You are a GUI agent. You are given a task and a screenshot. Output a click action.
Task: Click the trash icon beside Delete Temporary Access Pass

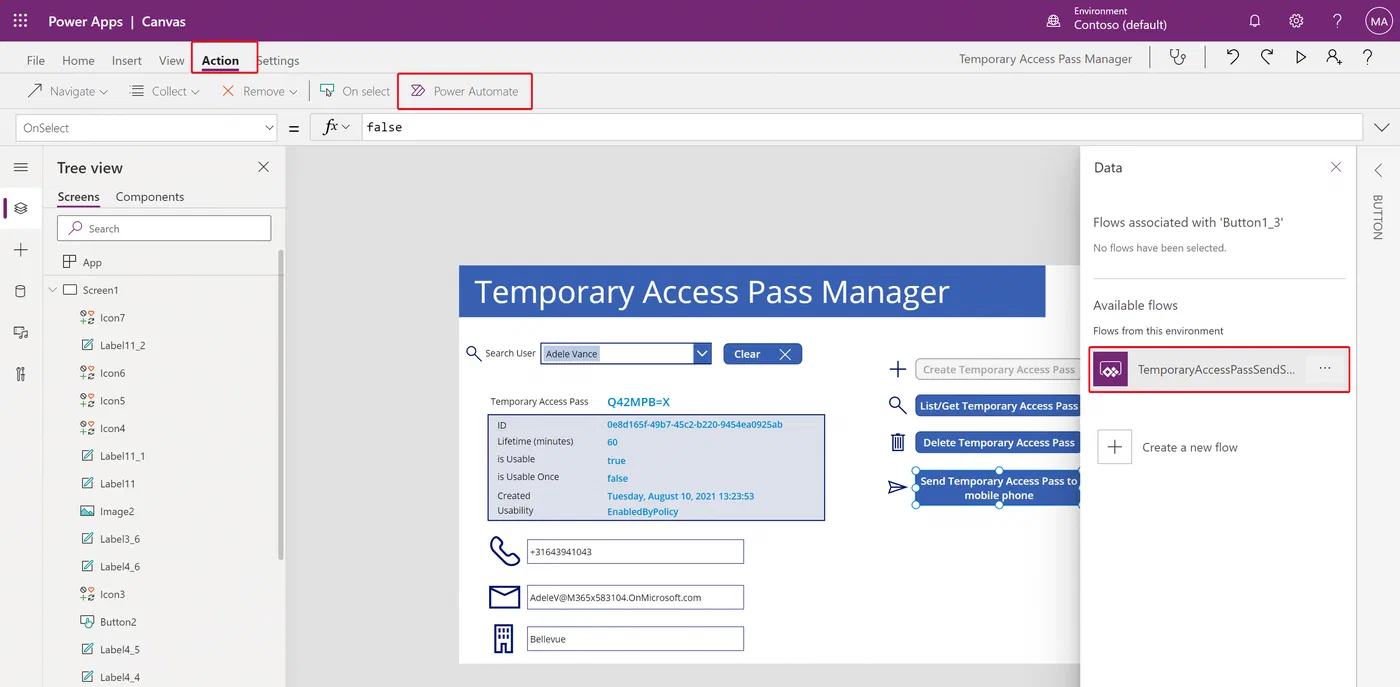[898, 442]
